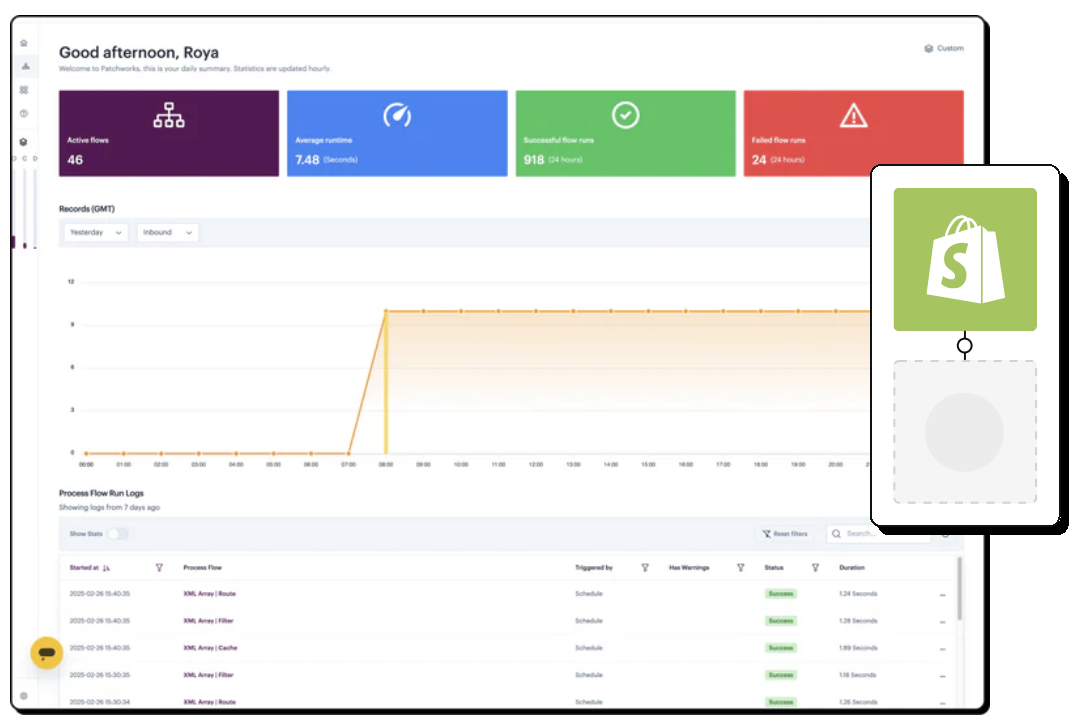Click the Successful flow runs checkmark icon
Image resolution: width=1086 pixels, height=728 pixels.
(x=625, y=115)
